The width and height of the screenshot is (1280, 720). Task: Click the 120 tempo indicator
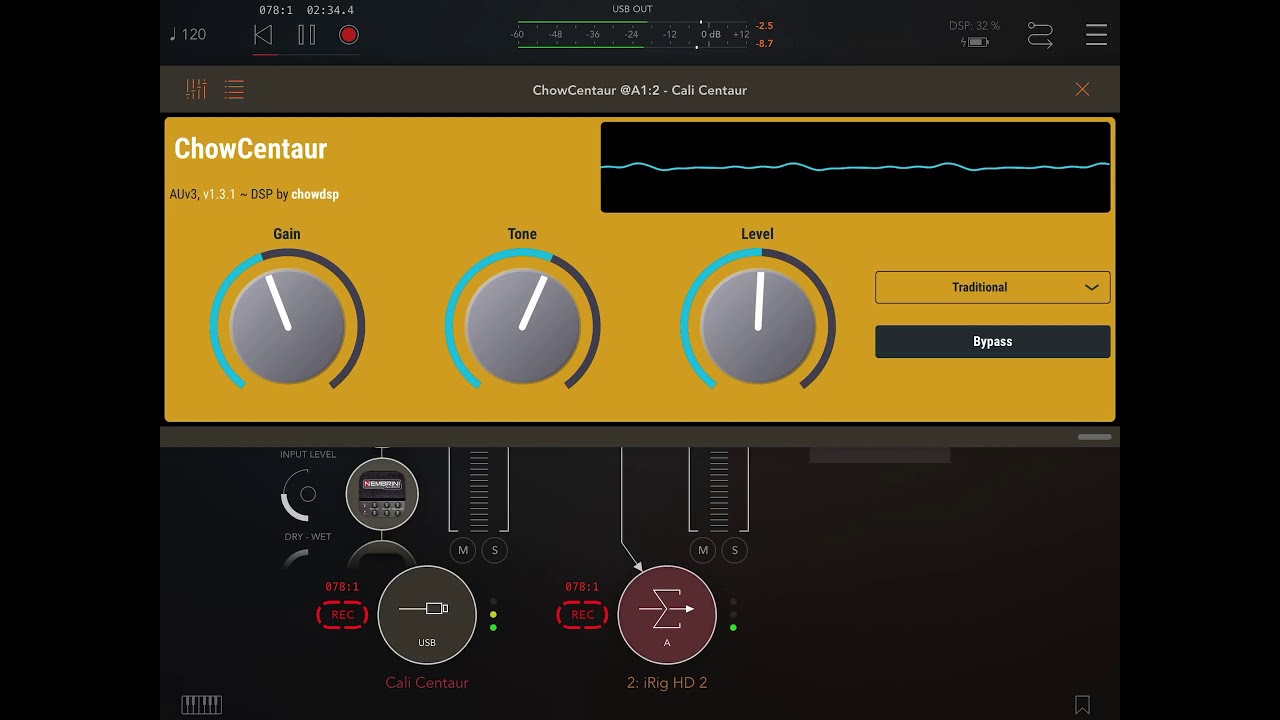[188, 35]
